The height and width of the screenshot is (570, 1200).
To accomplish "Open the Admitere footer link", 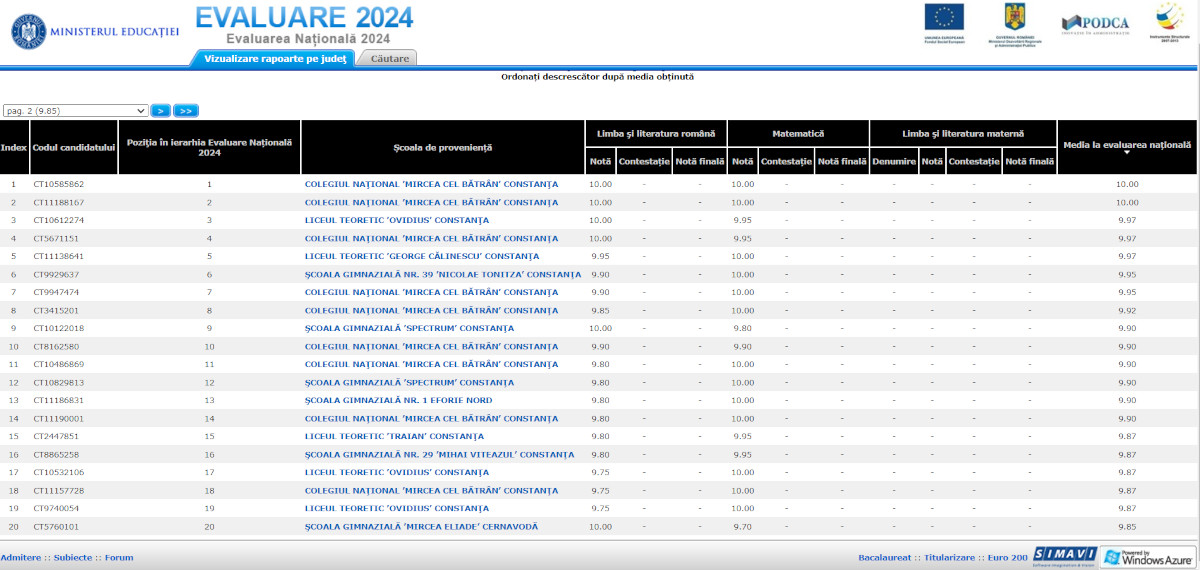I will click(22, 557).
